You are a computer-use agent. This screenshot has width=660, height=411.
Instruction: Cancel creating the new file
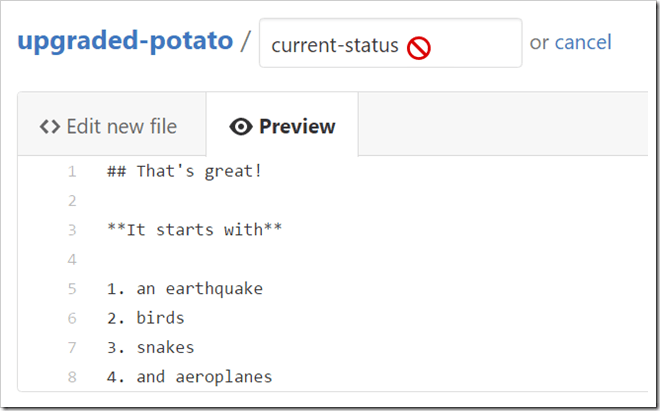coord(583,42)
